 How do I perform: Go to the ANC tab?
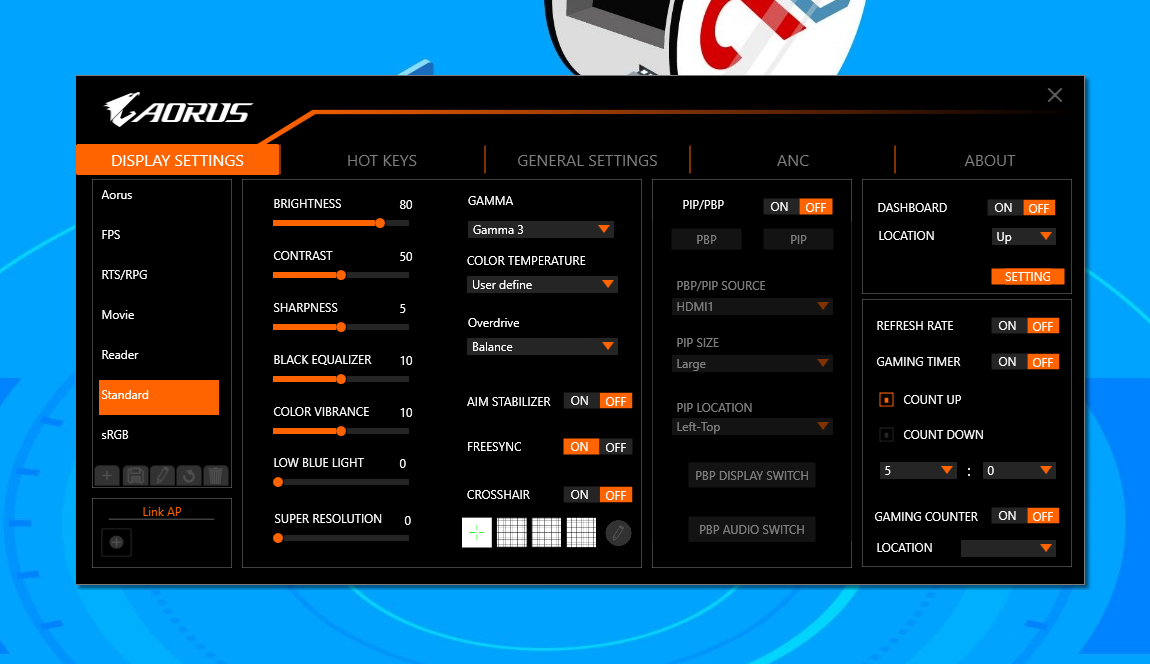[793, 161]
